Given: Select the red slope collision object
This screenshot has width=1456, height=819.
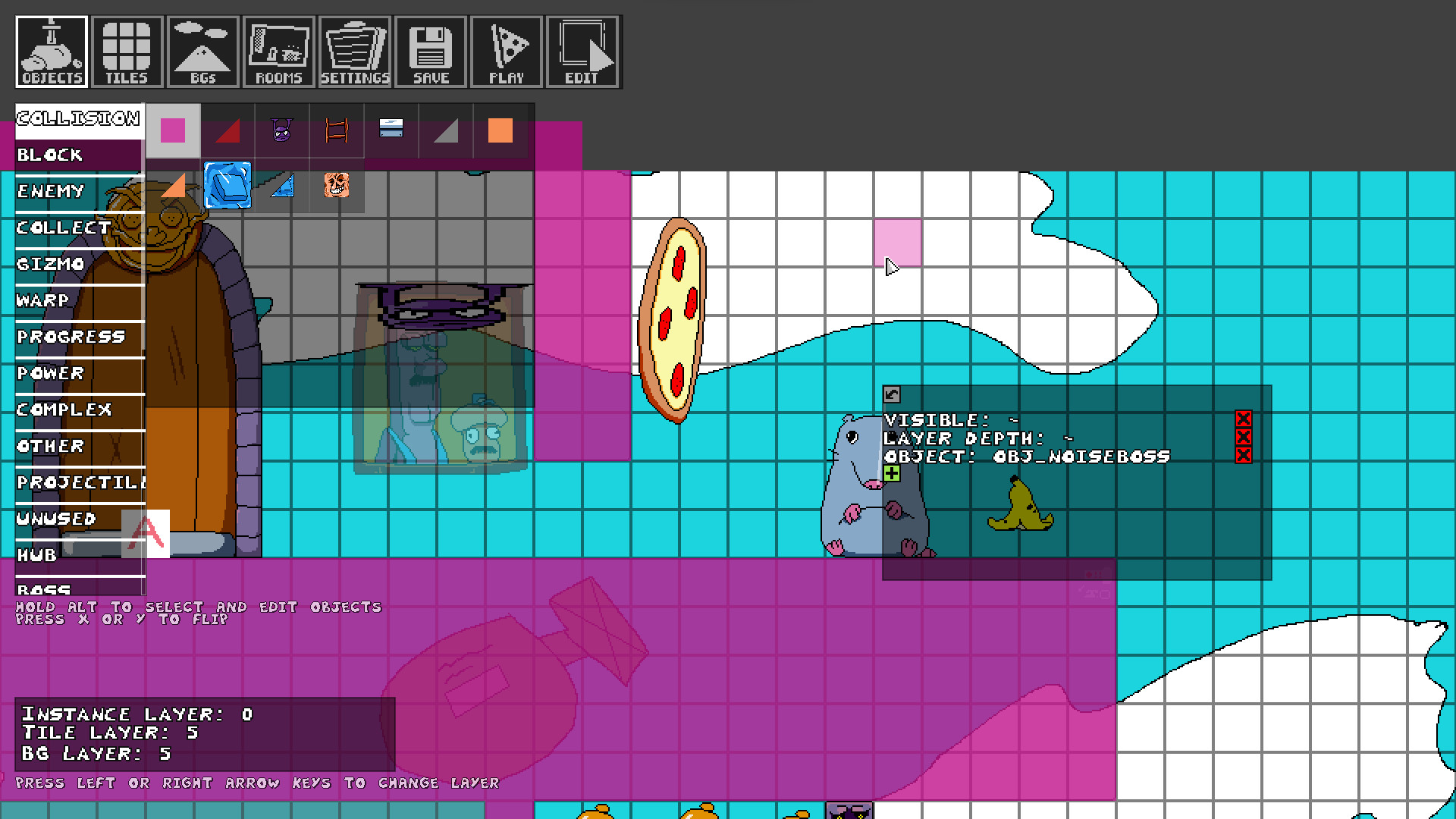Looking at the screenshot, I should click(x=227, y=131).
